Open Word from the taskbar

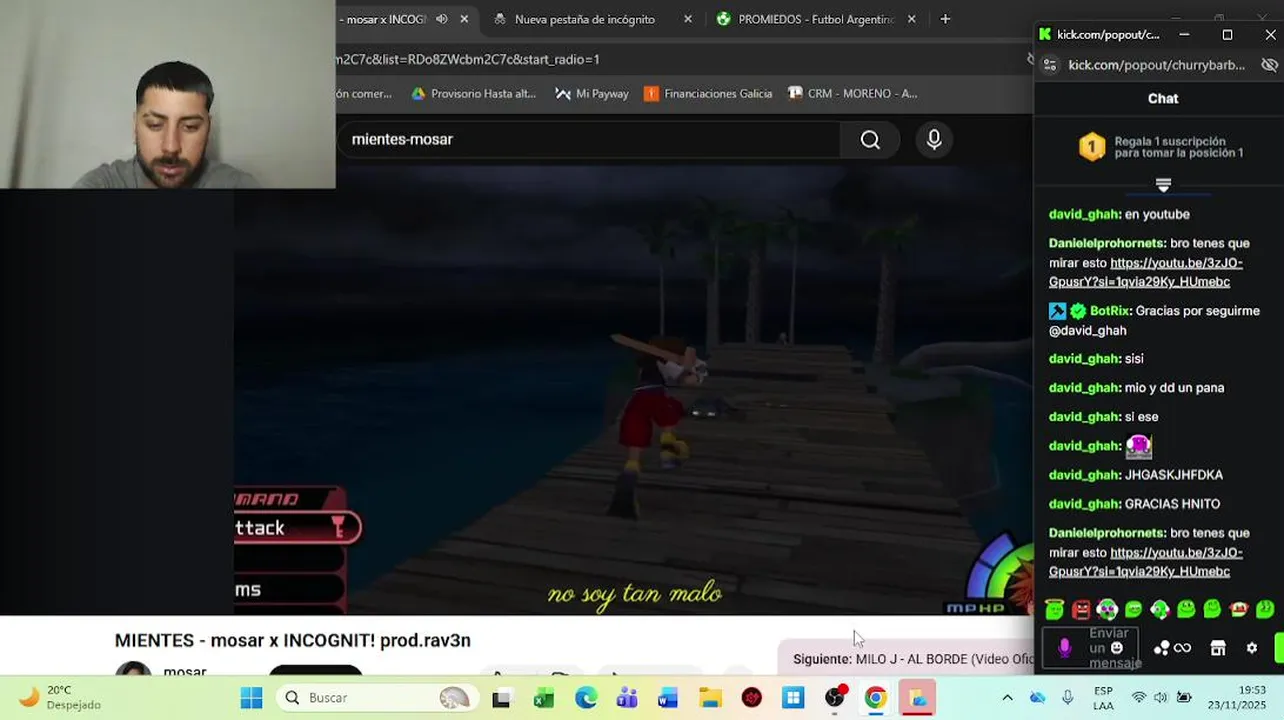(668, 698)
